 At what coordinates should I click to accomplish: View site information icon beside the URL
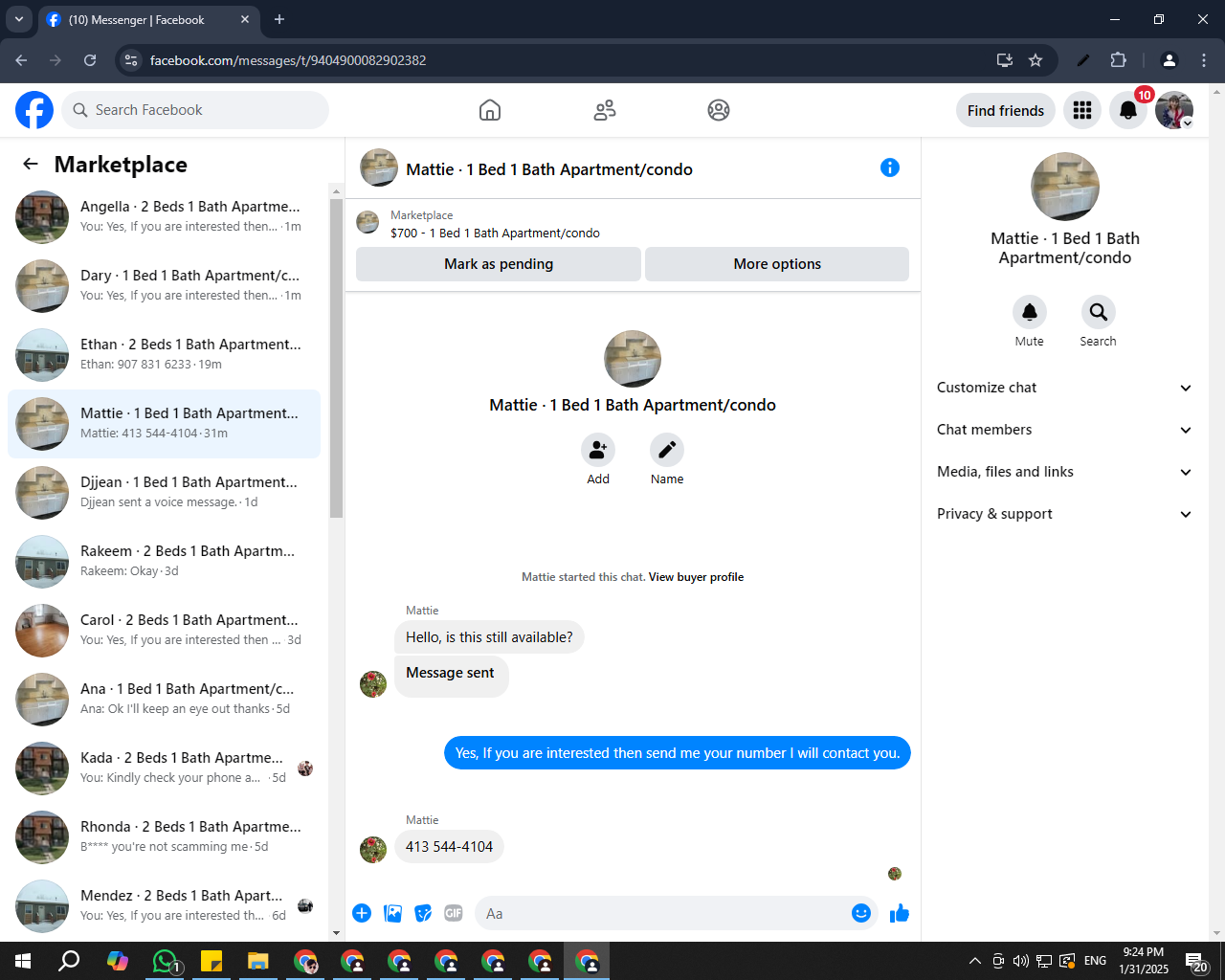point(132,60)
